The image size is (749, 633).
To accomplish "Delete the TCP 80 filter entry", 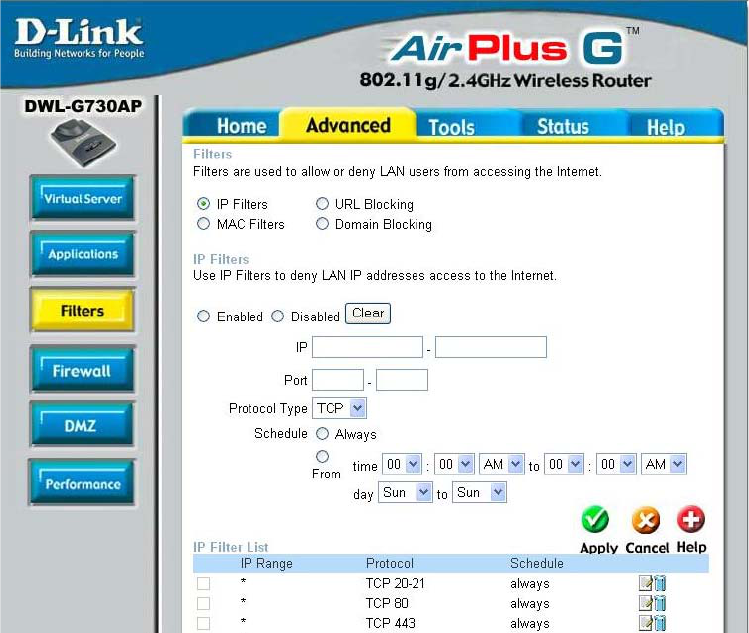I will pyautogui.click(x=660, y=603).
